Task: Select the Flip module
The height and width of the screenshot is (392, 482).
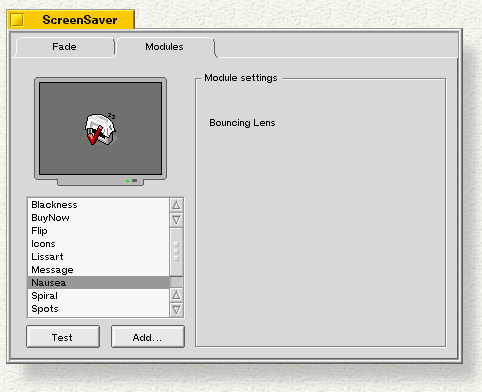Action: (x=98, y=231)
